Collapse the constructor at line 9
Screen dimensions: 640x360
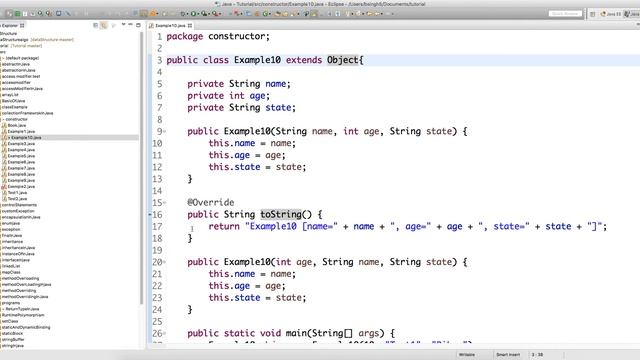164,131
